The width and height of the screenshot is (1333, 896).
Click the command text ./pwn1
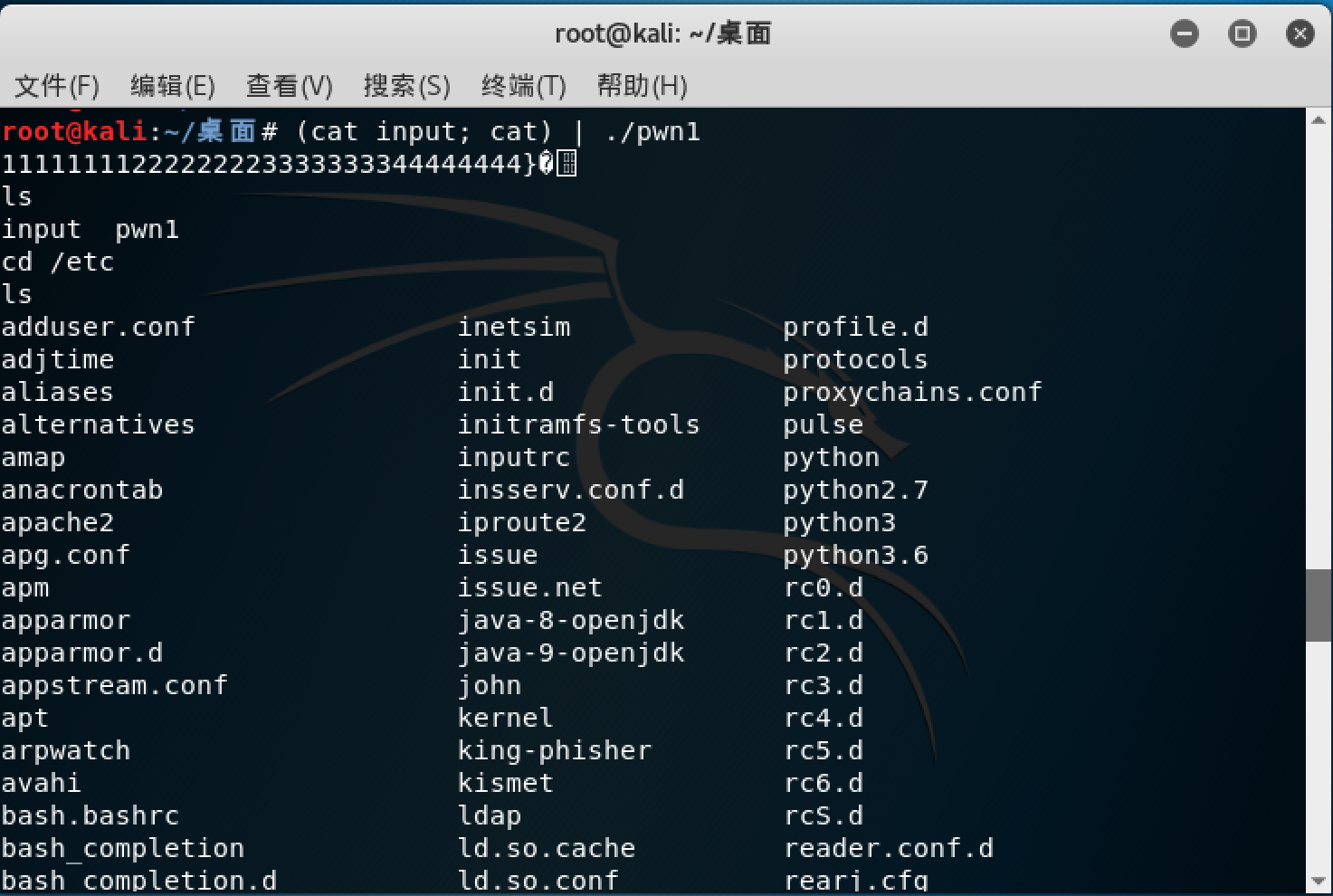[652, 132]
